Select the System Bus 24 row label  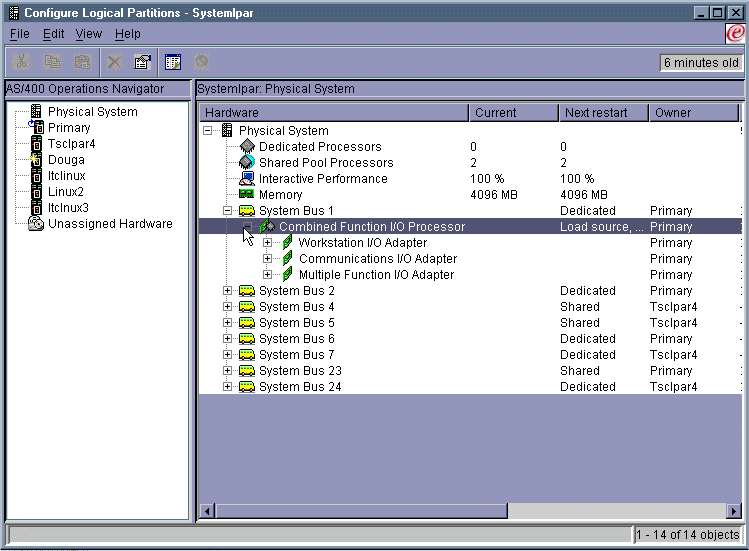pyautogui.click(x=300, y=387)
